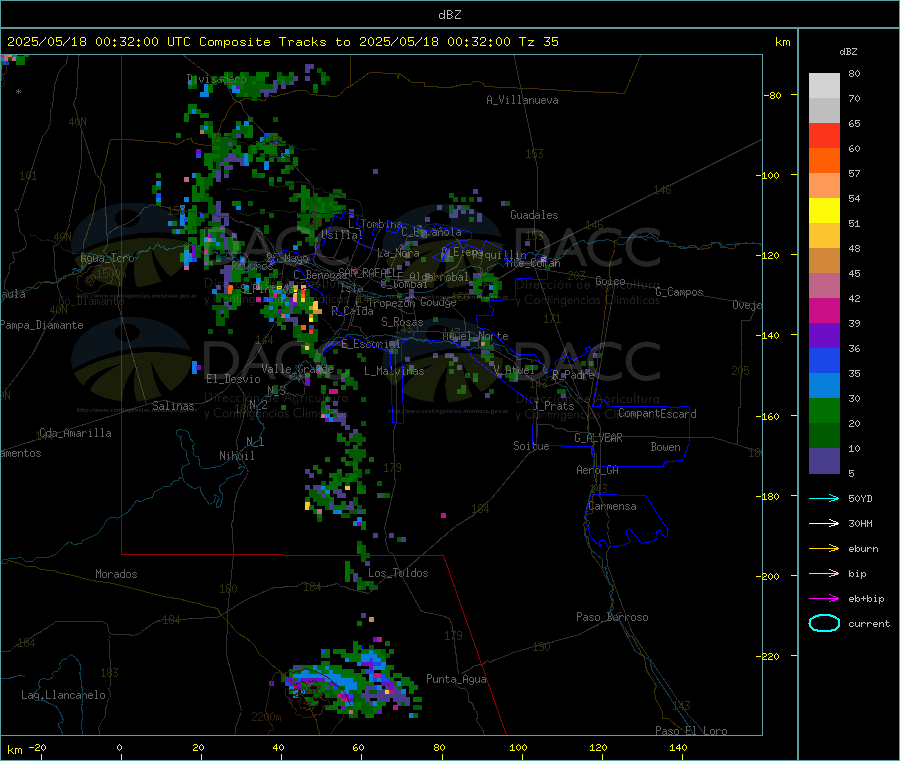Click the 'J_Prats' map label

(553, 406)
